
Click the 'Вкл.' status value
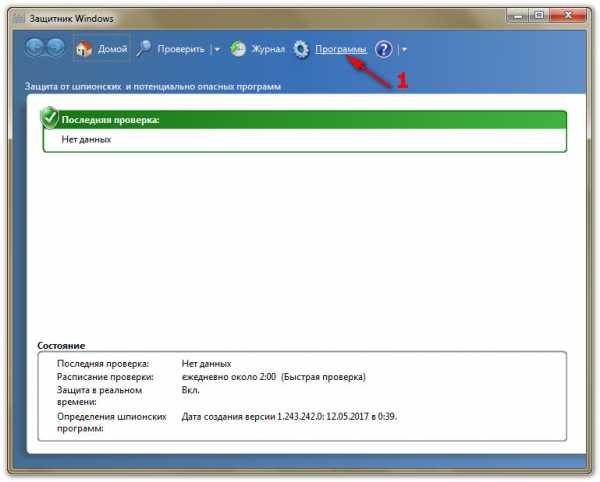coord(191,391)
